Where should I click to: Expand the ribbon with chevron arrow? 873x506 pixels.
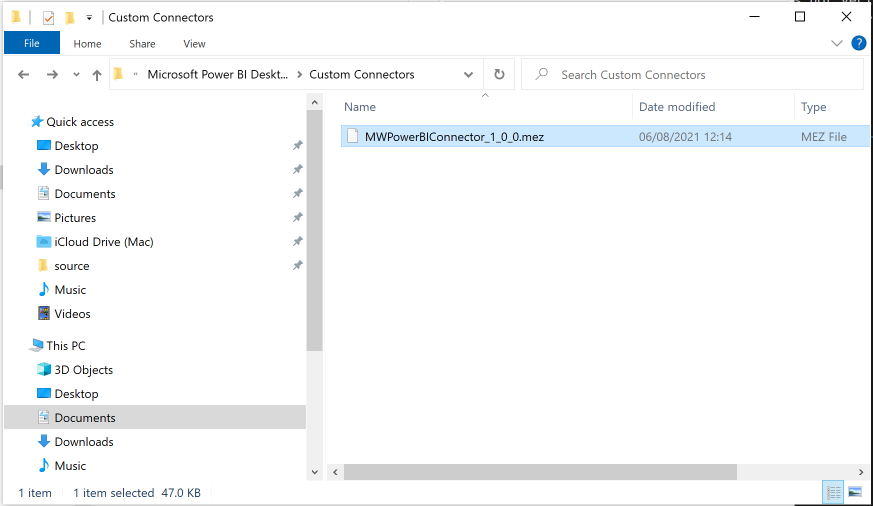pyautogui.click(x=837, y=43)
